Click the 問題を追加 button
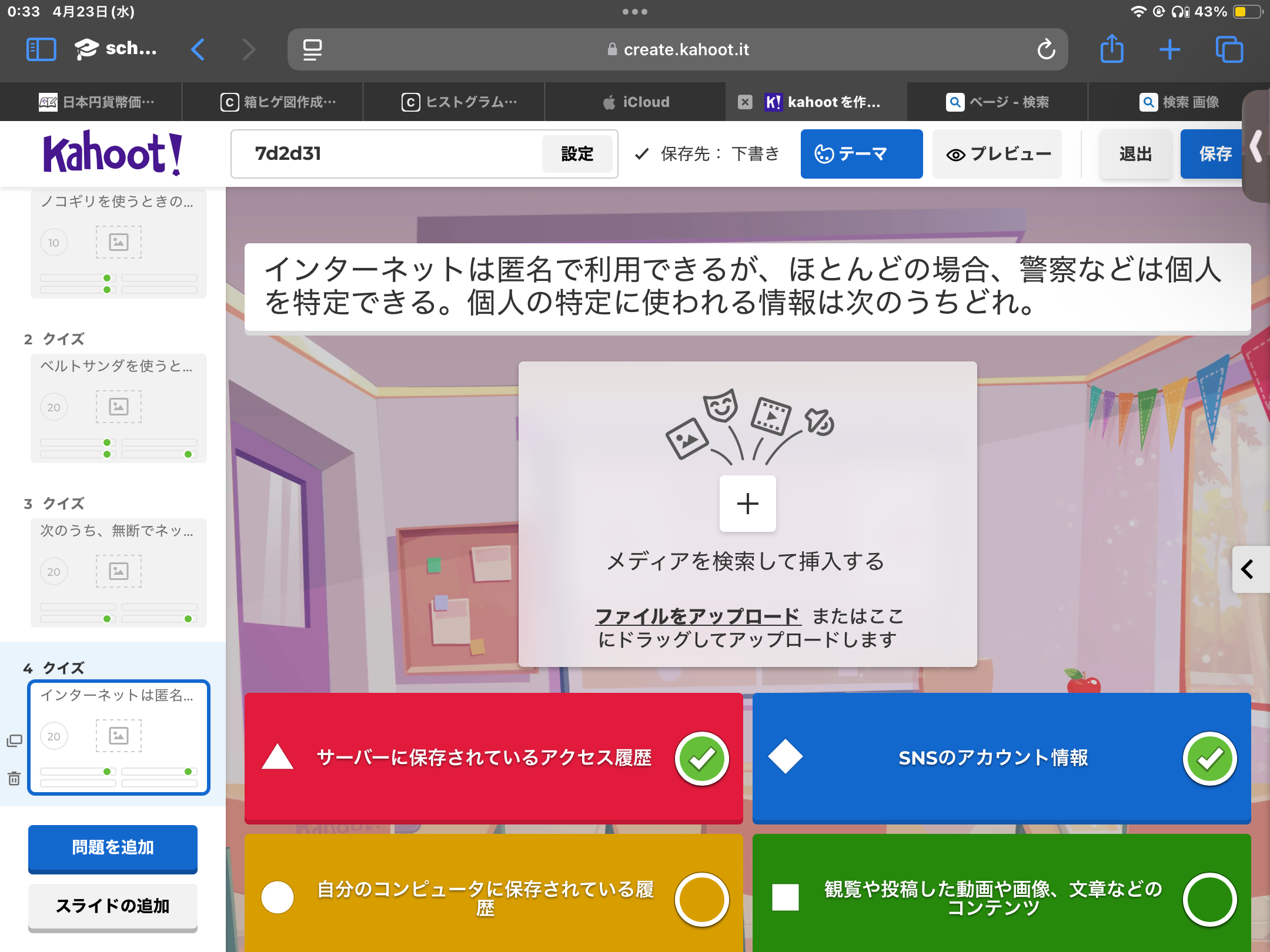Screen dimensions: 1270x952 click(113, 847)
